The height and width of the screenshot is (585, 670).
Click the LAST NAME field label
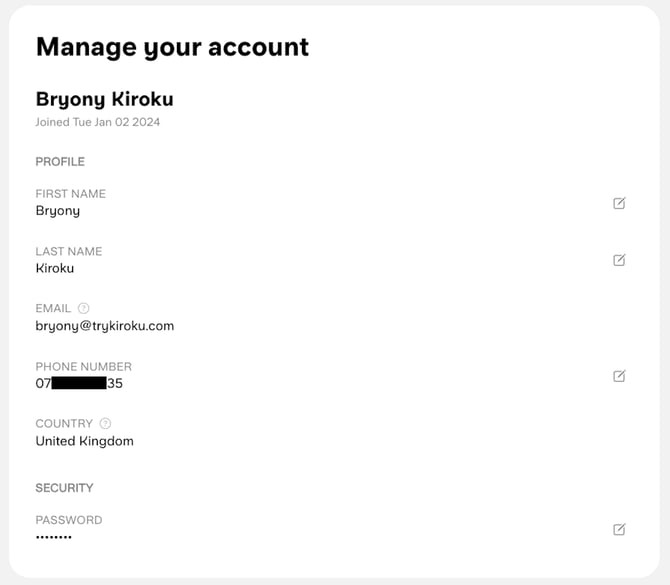point(69,251)
